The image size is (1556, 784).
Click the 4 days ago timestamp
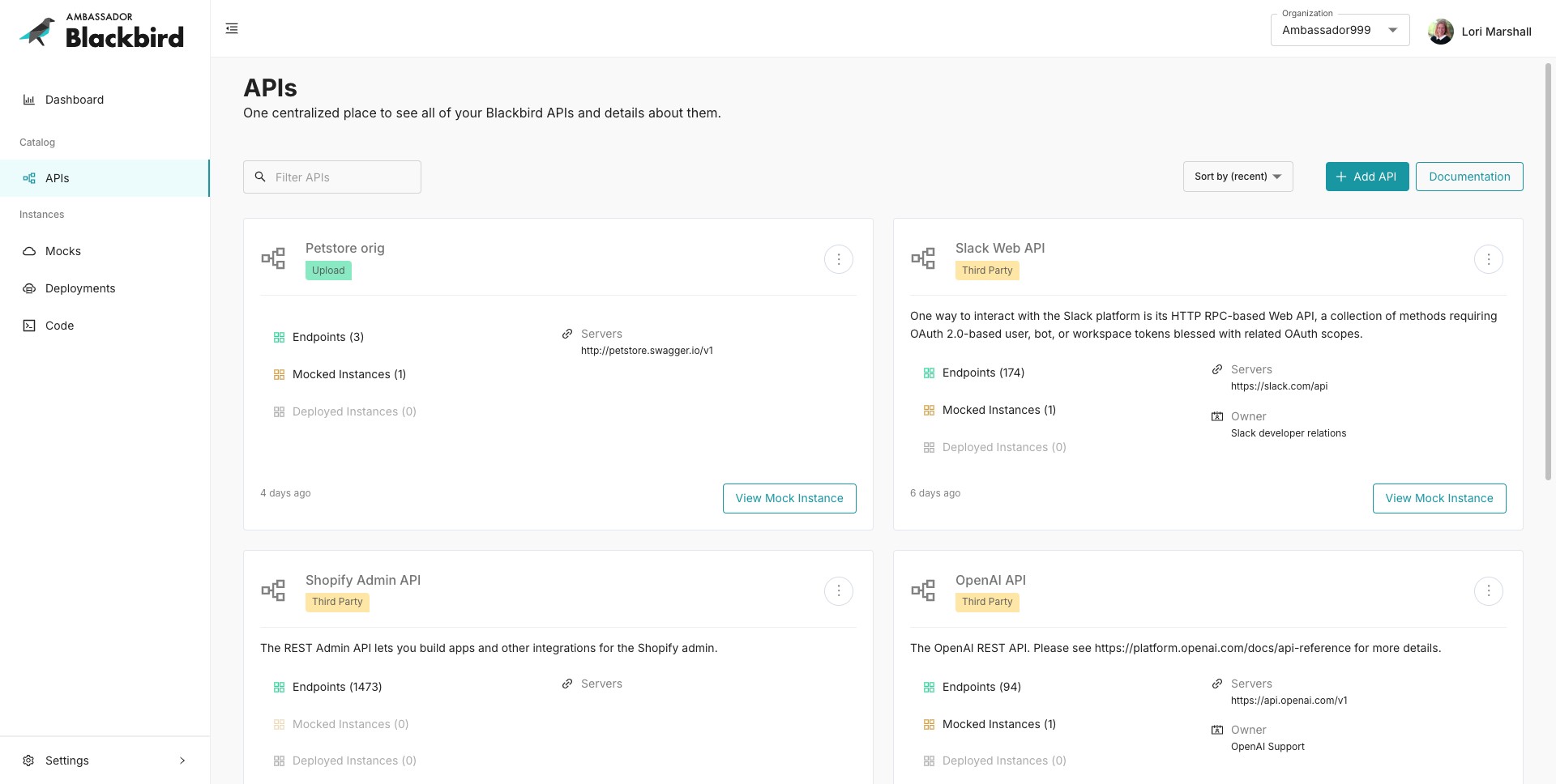[285, 493]
